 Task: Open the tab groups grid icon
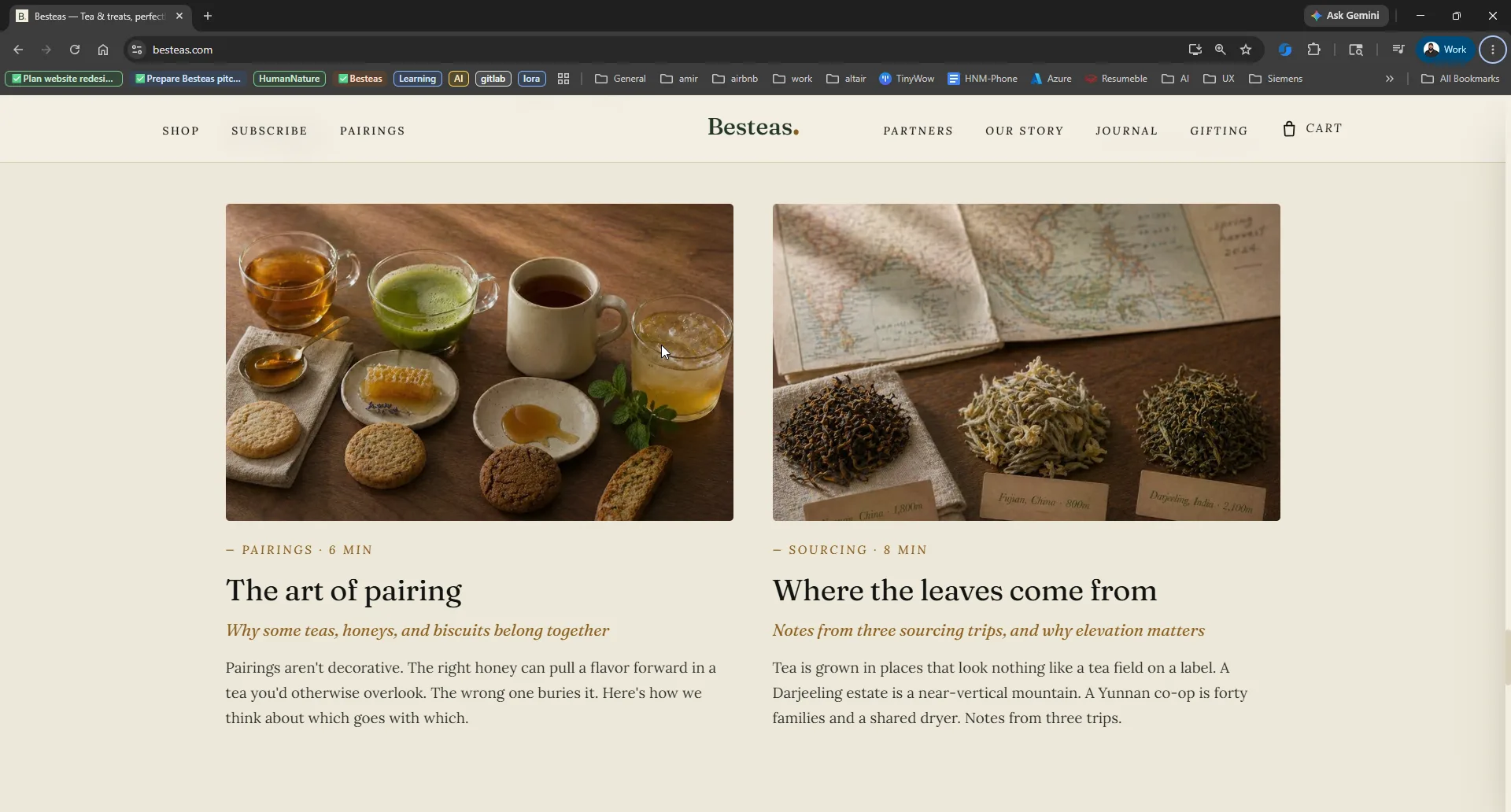point(563,79)
